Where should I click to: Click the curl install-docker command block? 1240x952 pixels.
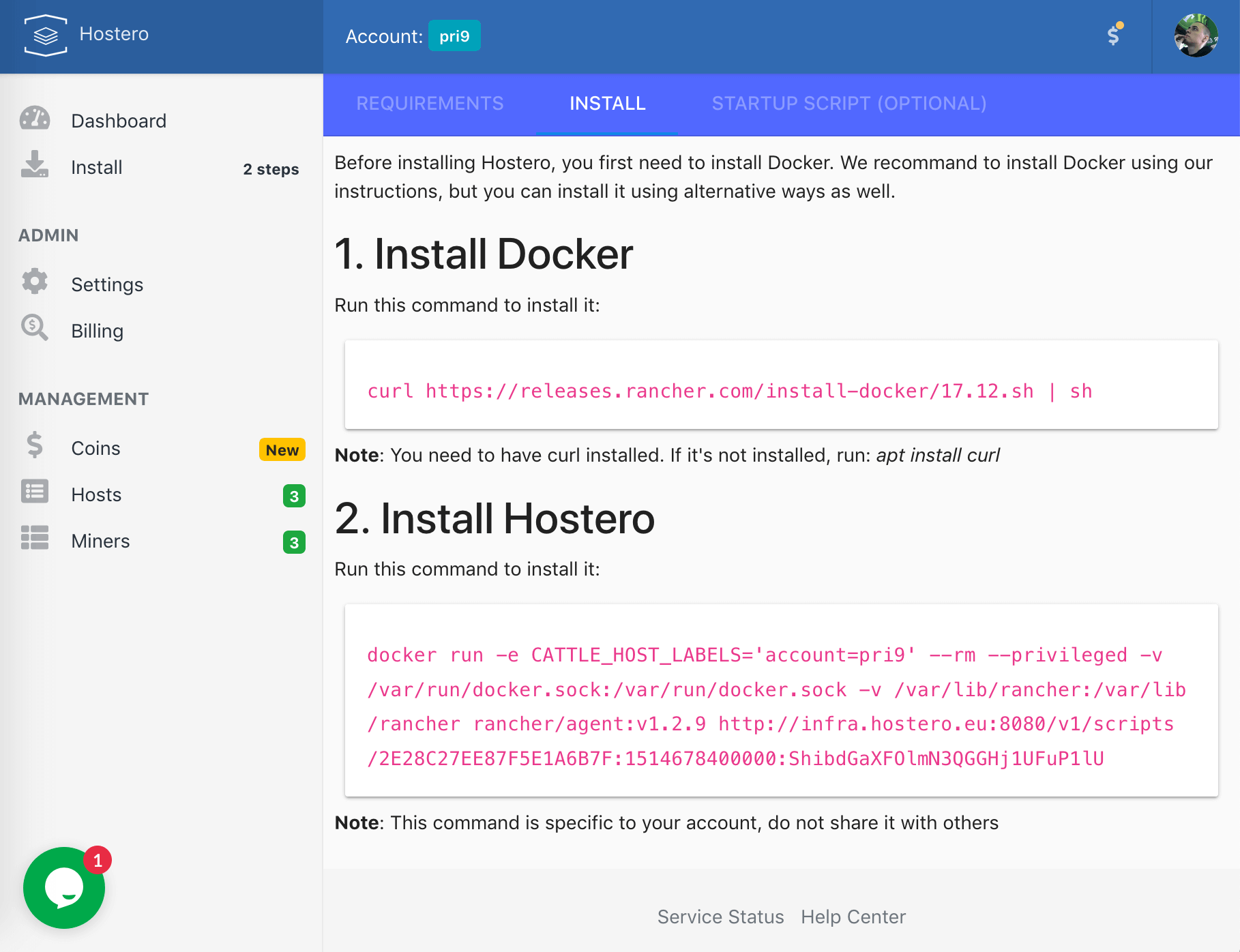782,385
